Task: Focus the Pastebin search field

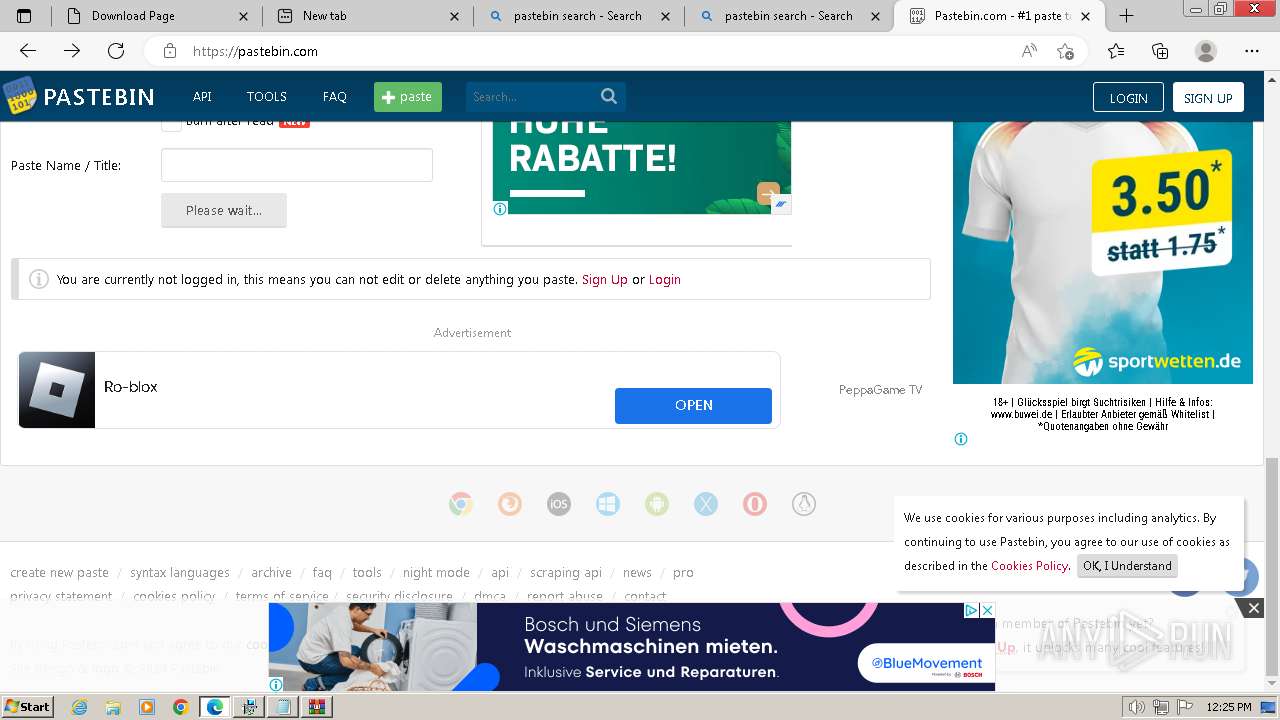Action: (531, 96)
